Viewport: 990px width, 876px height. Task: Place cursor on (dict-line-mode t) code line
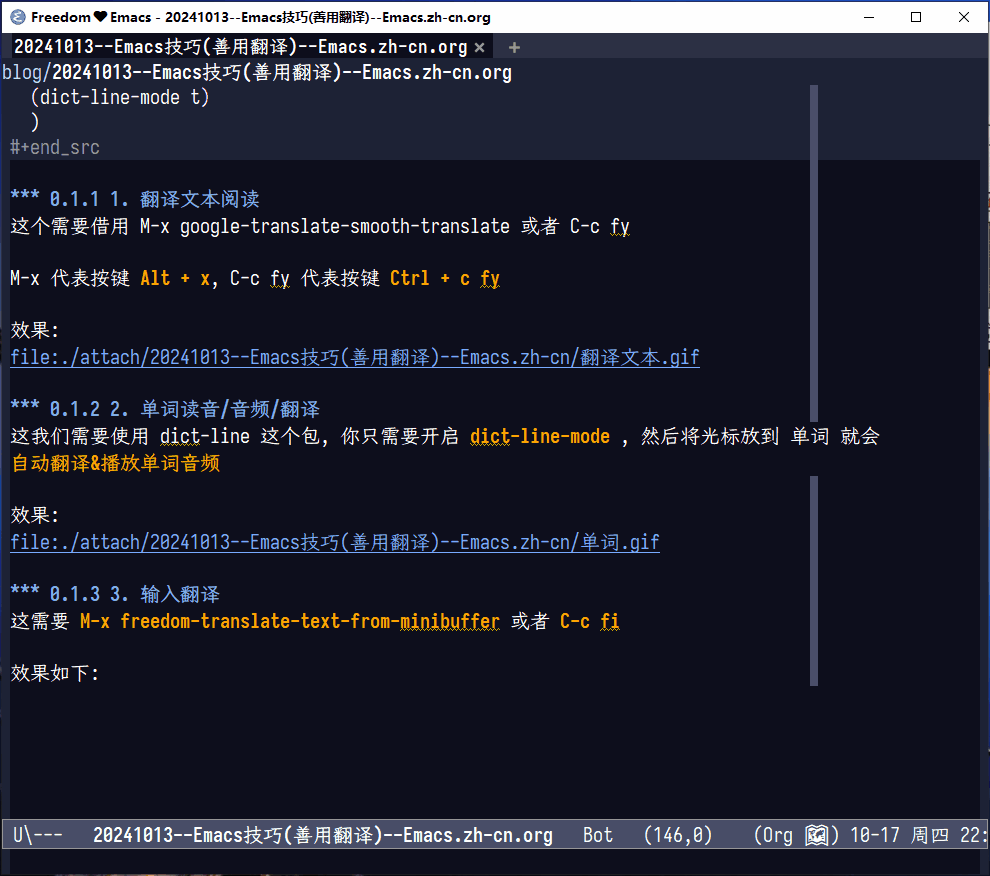(120, 97)
